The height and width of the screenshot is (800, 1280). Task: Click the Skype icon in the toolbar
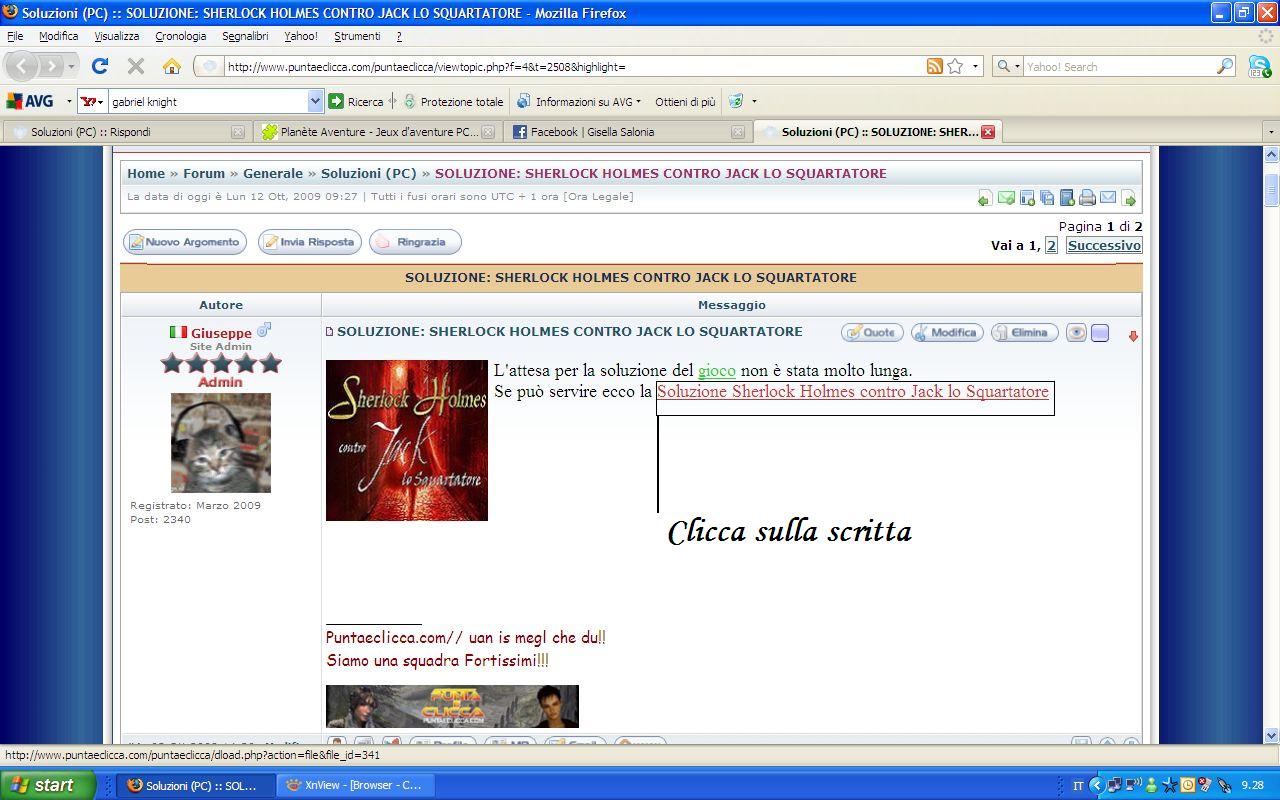pyautogui.click(x=1259, y=66)
